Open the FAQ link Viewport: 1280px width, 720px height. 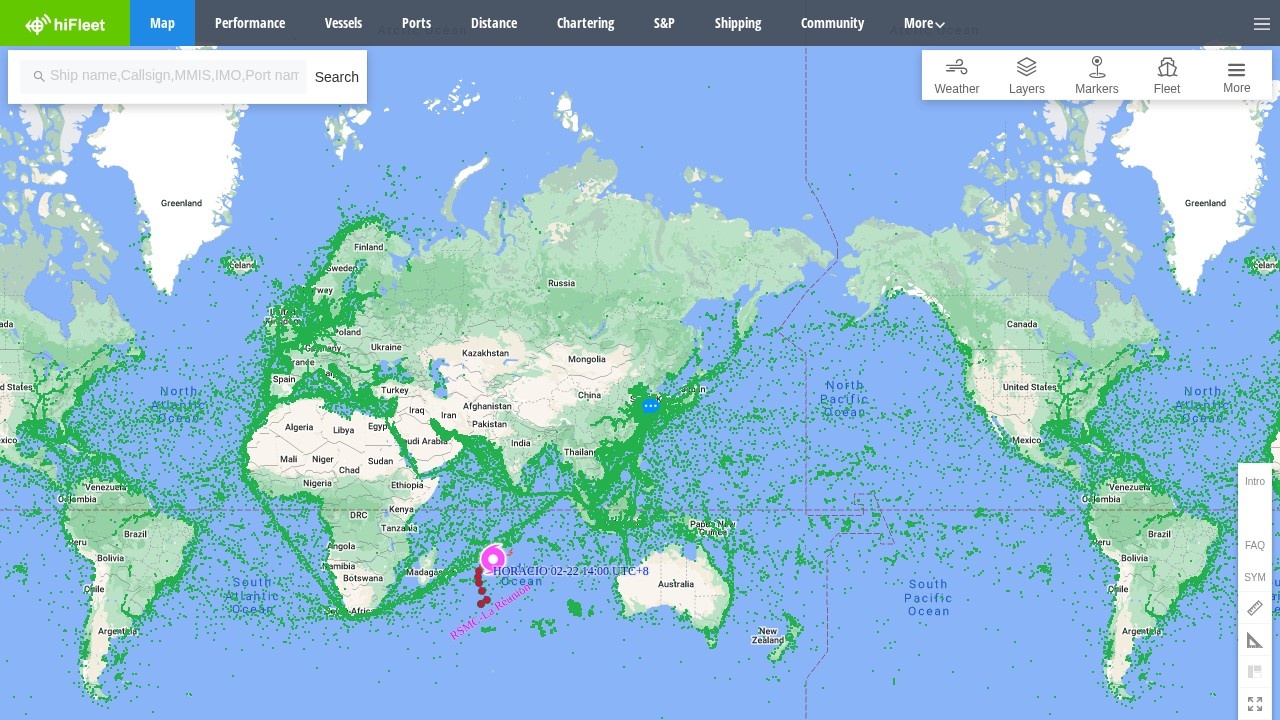1255,545
